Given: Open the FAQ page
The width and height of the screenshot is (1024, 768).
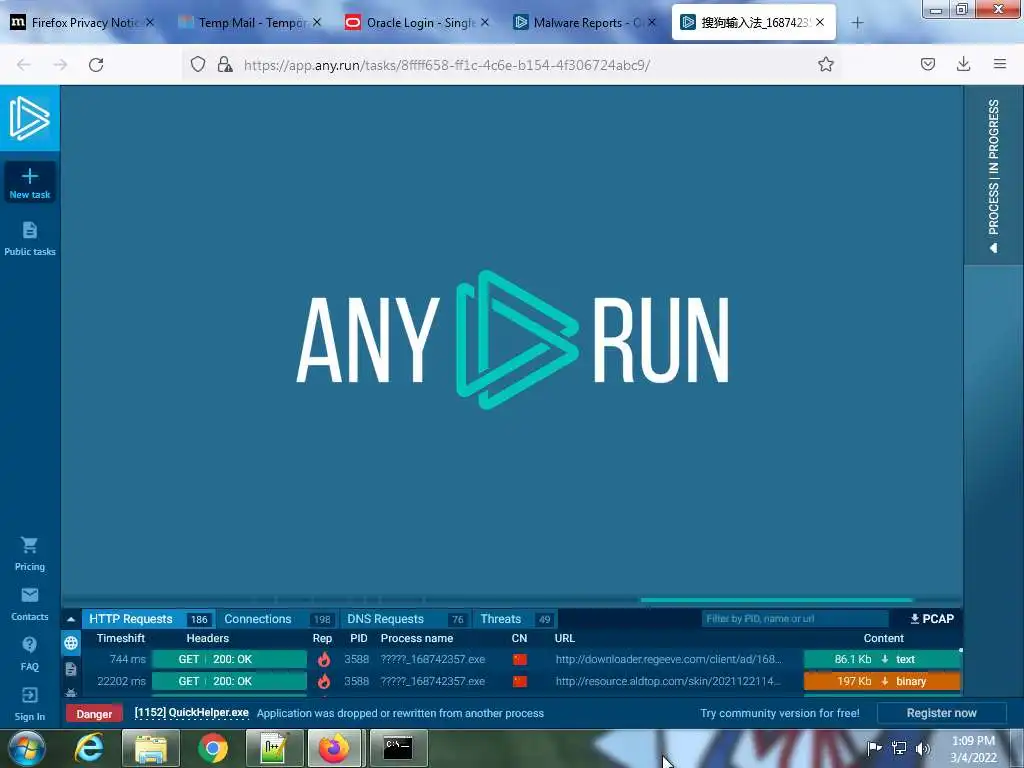Looking at the screenshot, I should pos(29,654).
